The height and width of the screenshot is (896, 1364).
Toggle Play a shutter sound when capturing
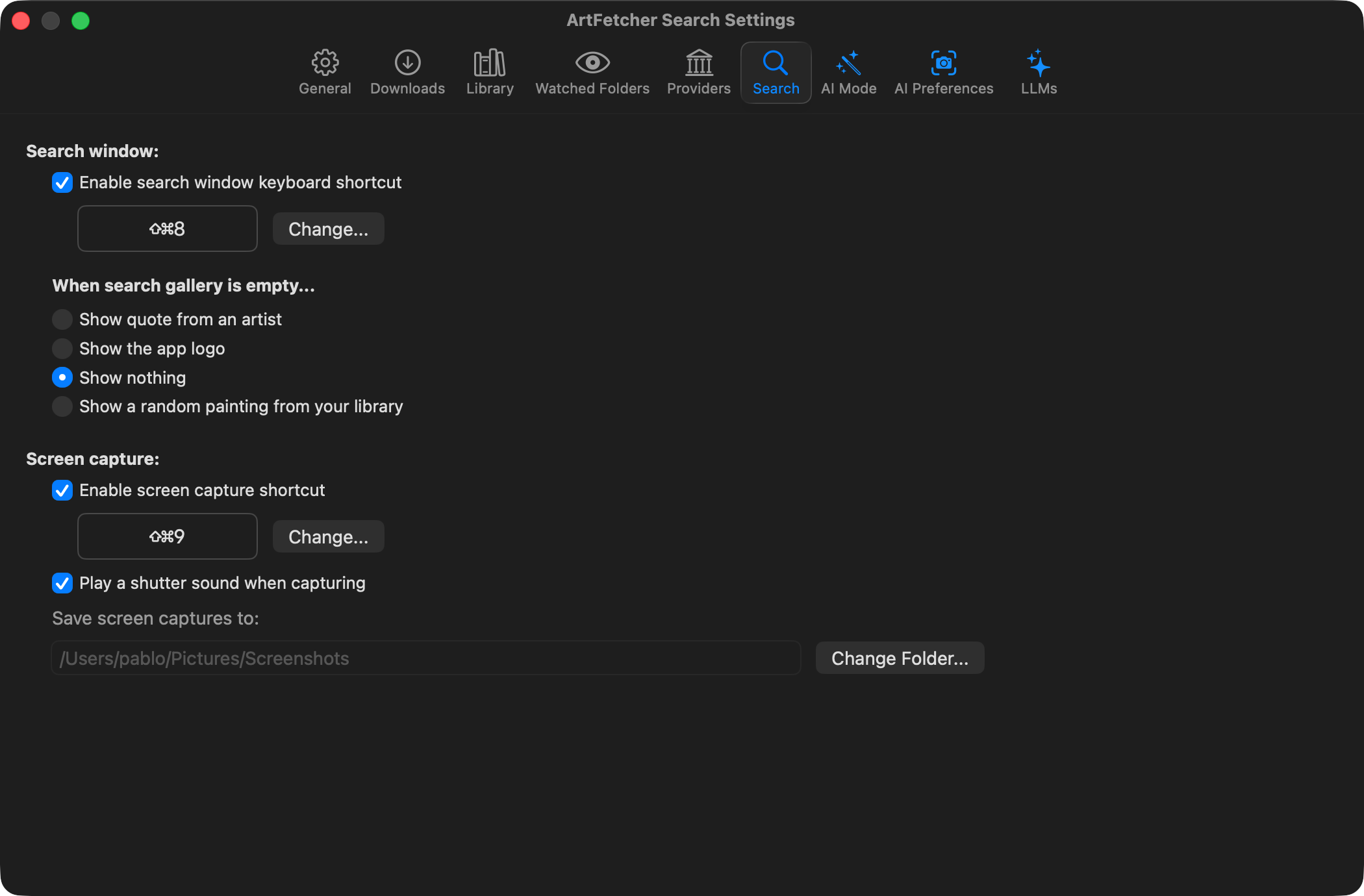coord(62,583)
